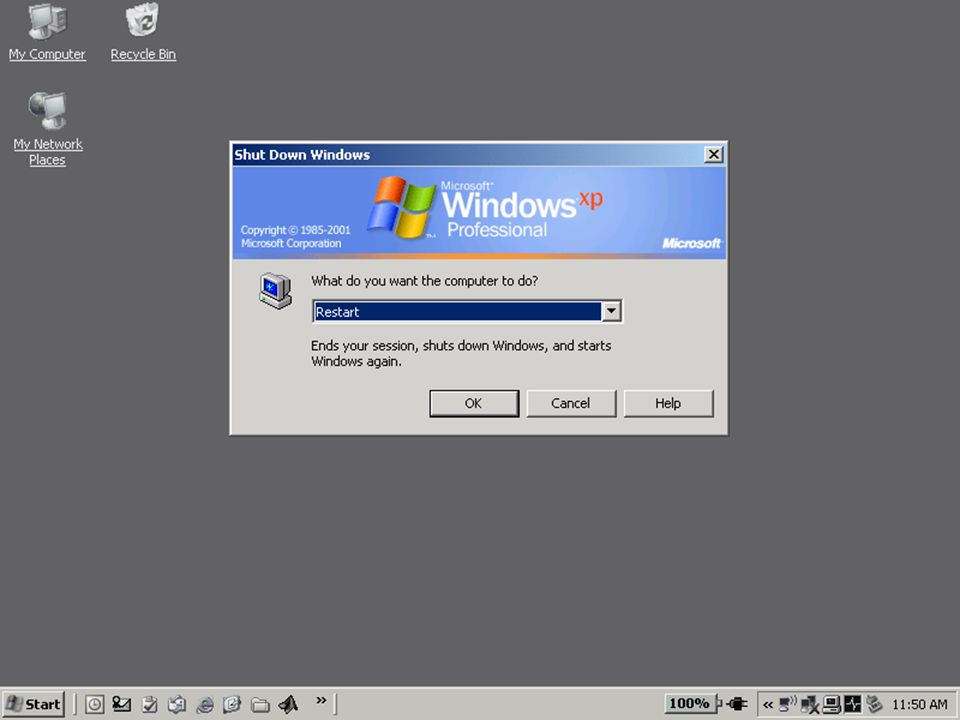Close the Shut Down Windows dialog
This screenshot has height=720, width=960.
pos(713,154)
